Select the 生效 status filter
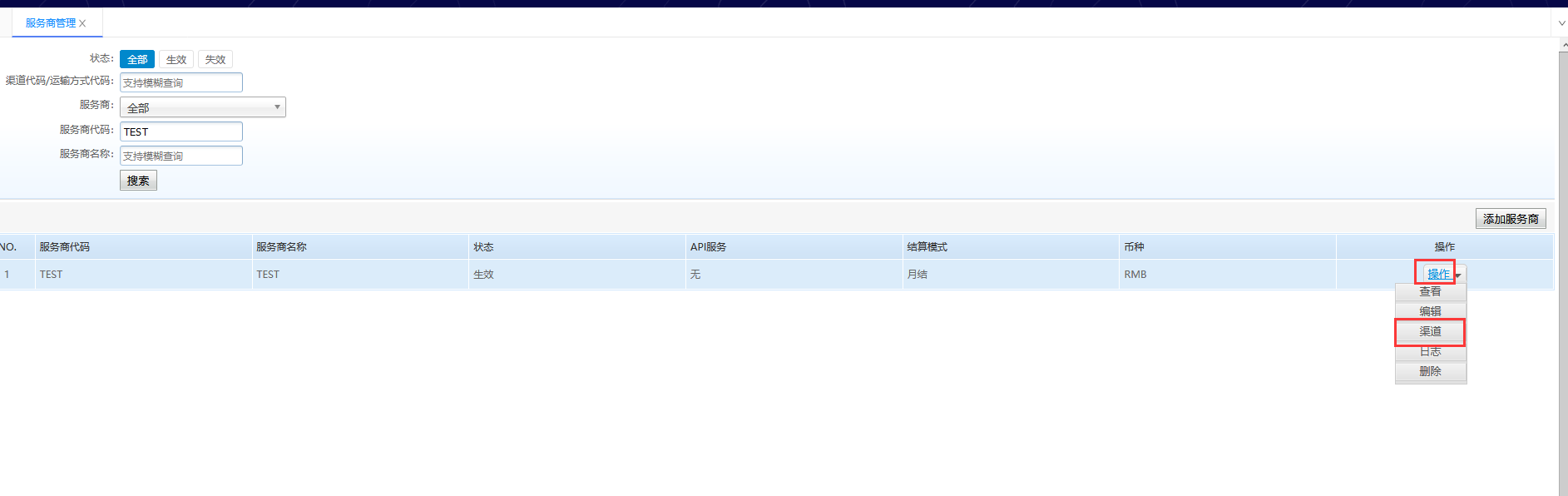 [x=176, y=59]
